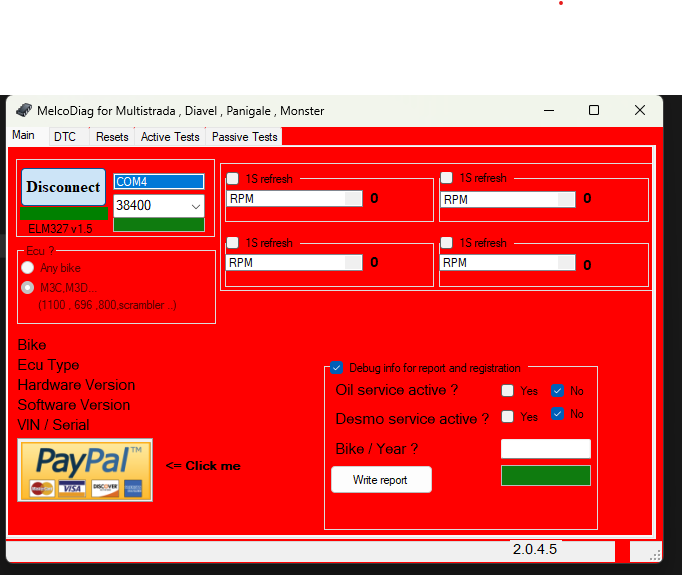Switch to the Main tab

coord(23,135)
